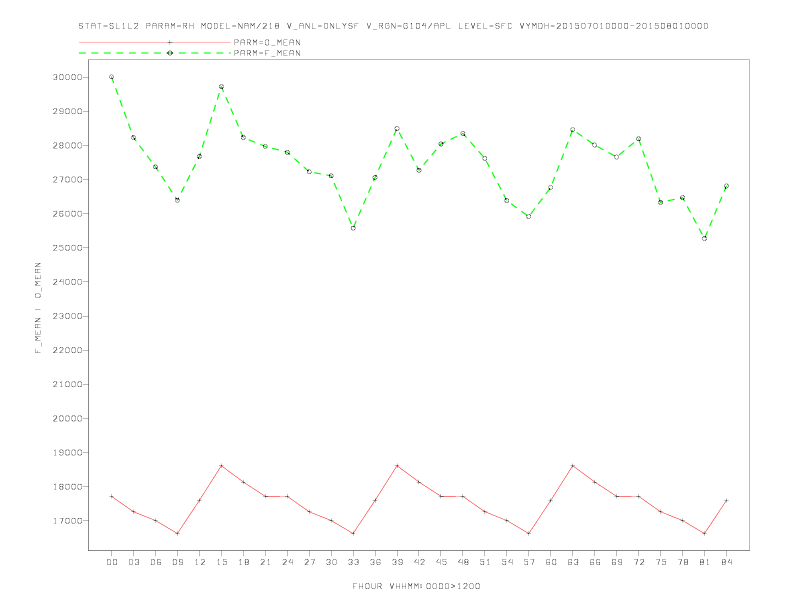
Task: Click y-axis tick label 19000
Action: 67,452
